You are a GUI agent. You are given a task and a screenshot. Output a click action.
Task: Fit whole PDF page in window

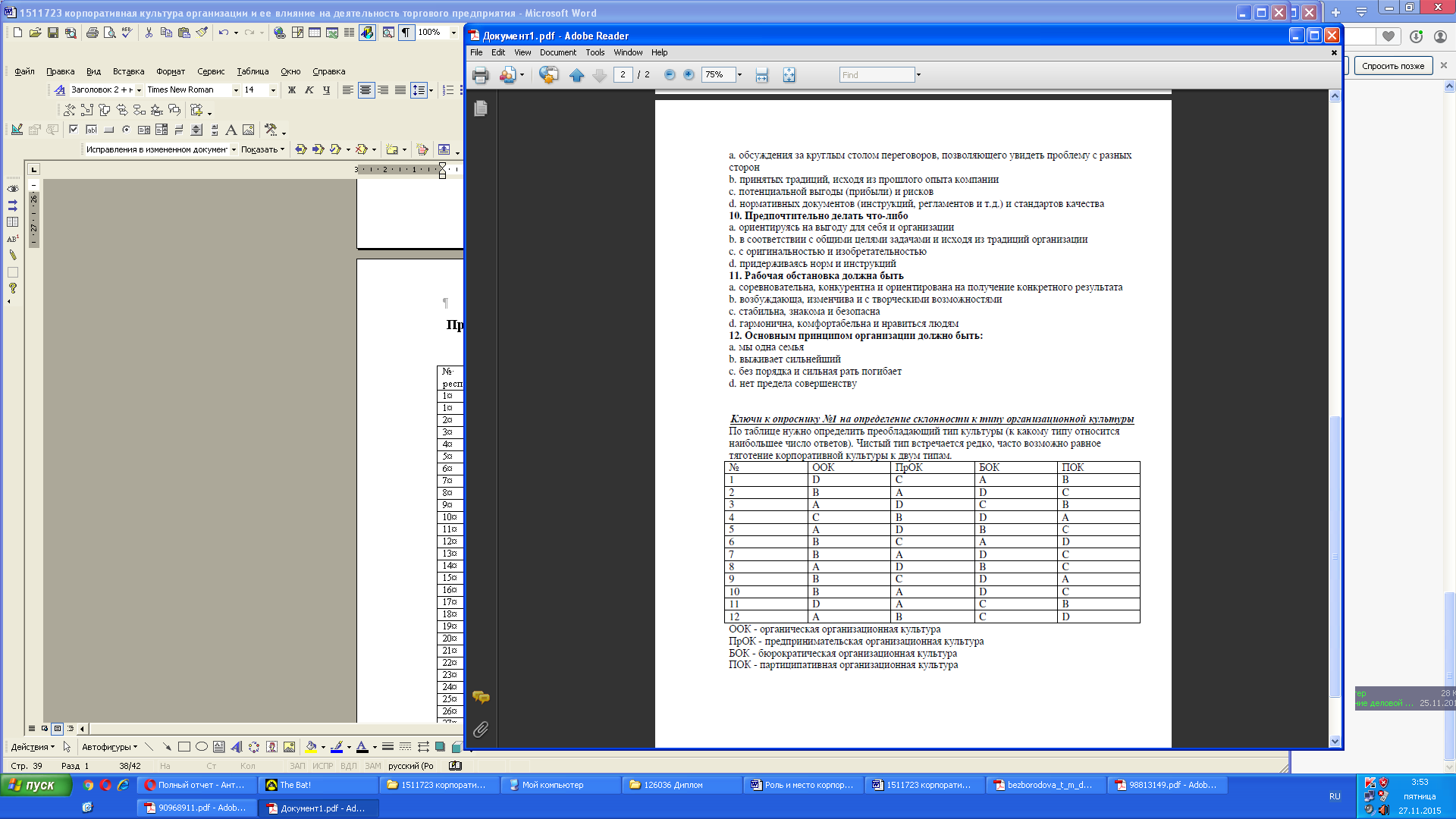point(789,75)
